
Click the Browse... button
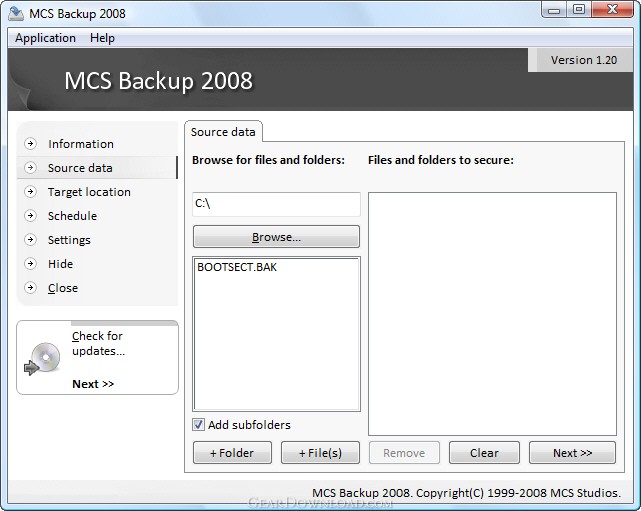276,237
